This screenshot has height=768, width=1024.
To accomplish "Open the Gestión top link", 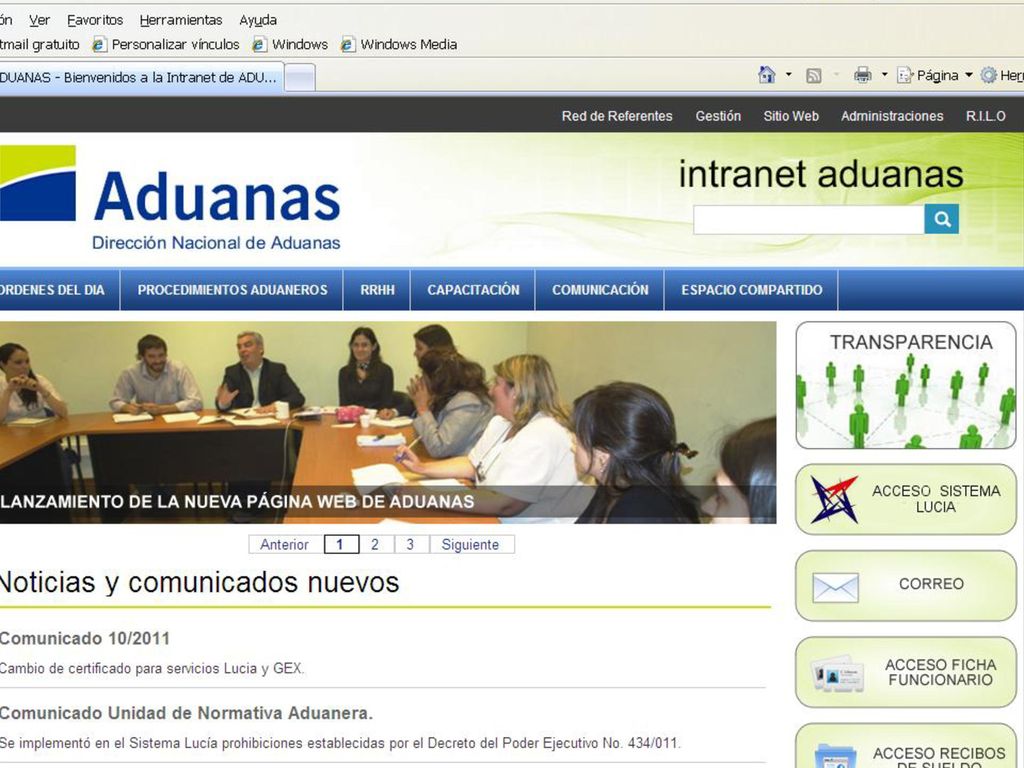I will coord(718,116).
